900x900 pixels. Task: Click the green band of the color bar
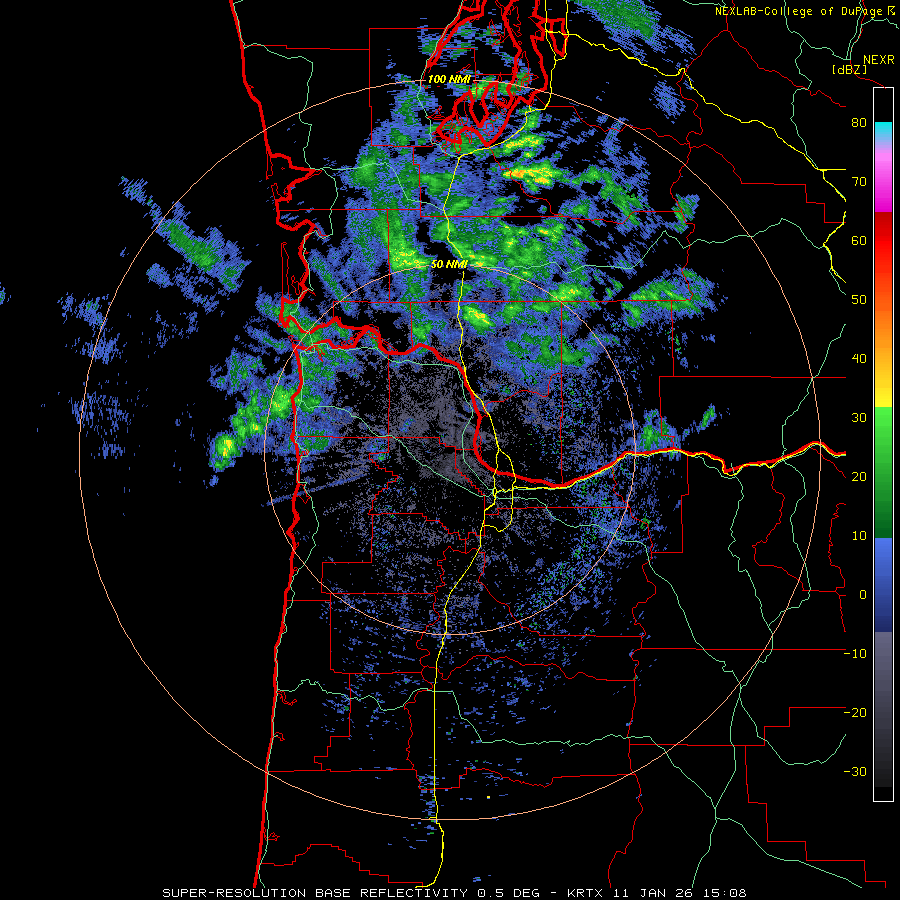tap(883, 472)
